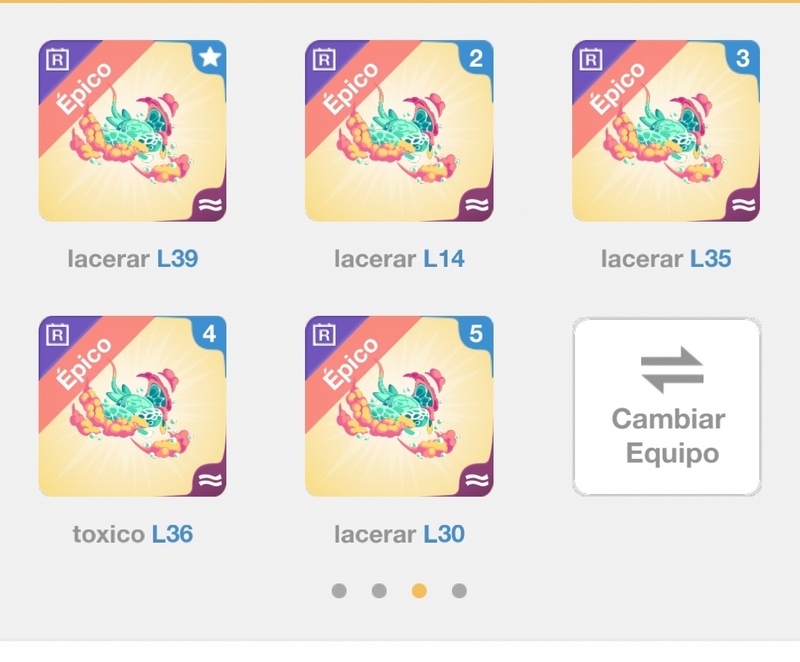Click the wave element icon on toxico L36
Viewport: 800px width, 662px height.
click(210, 480)
